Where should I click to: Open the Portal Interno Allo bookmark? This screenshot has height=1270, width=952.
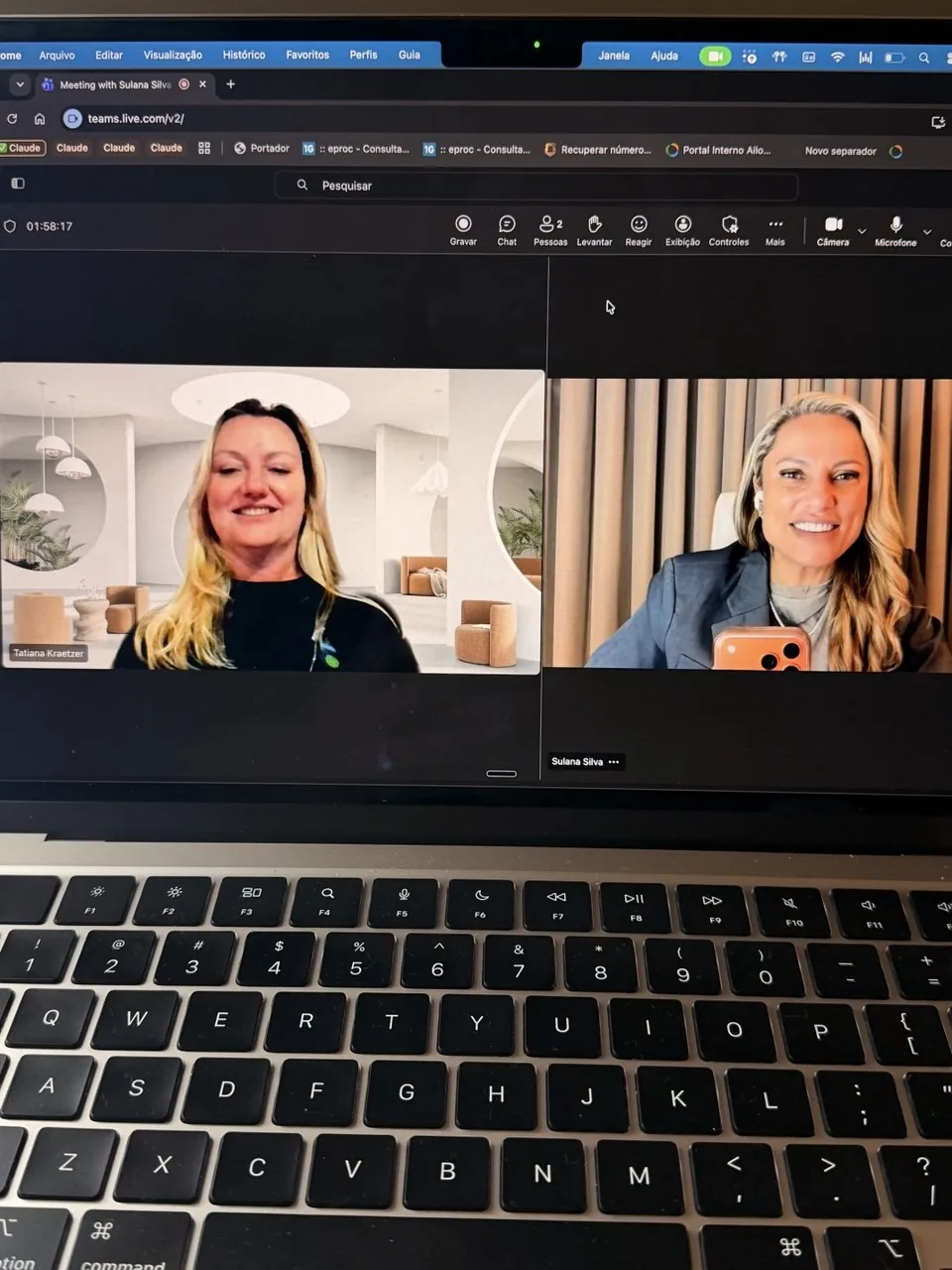coord(718,150)
